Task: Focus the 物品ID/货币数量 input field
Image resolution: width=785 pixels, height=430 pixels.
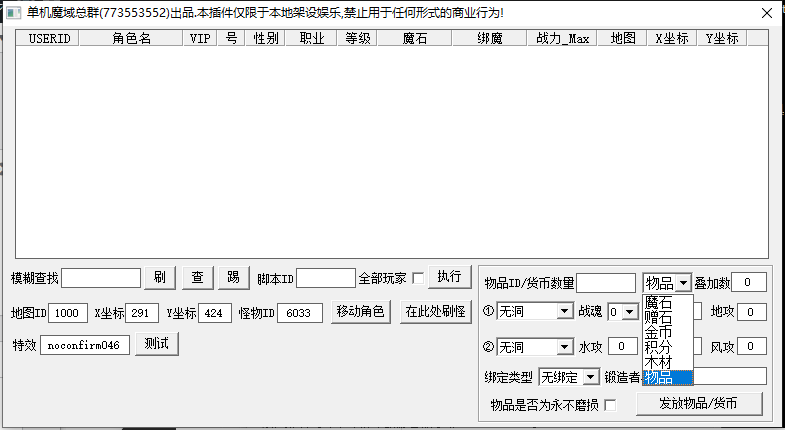Action: point(606,283)
